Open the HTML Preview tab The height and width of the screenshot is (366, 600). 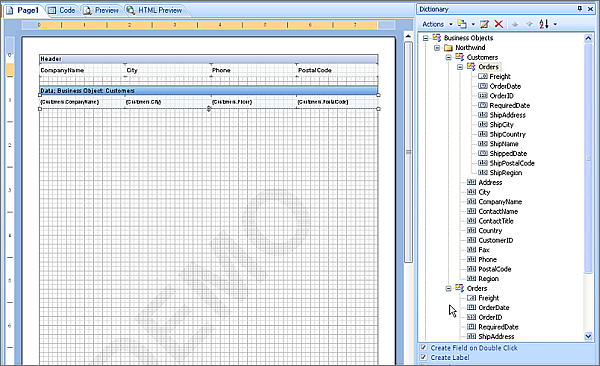pyautogui.click(x=155, y=10)
